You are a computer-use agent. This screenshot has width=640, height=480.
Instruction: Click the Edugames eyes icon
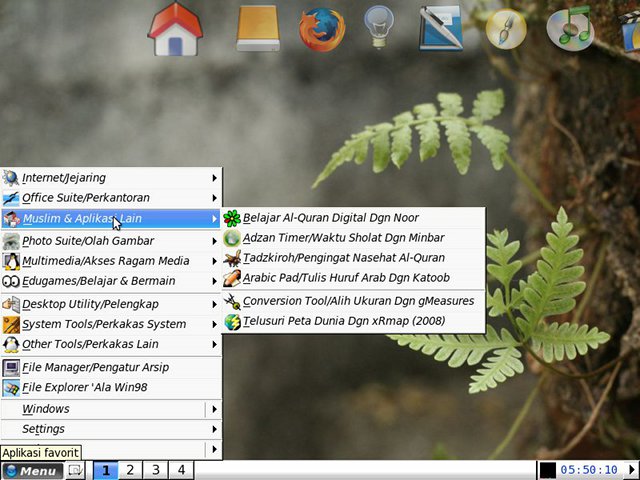[x=11, y=281]
